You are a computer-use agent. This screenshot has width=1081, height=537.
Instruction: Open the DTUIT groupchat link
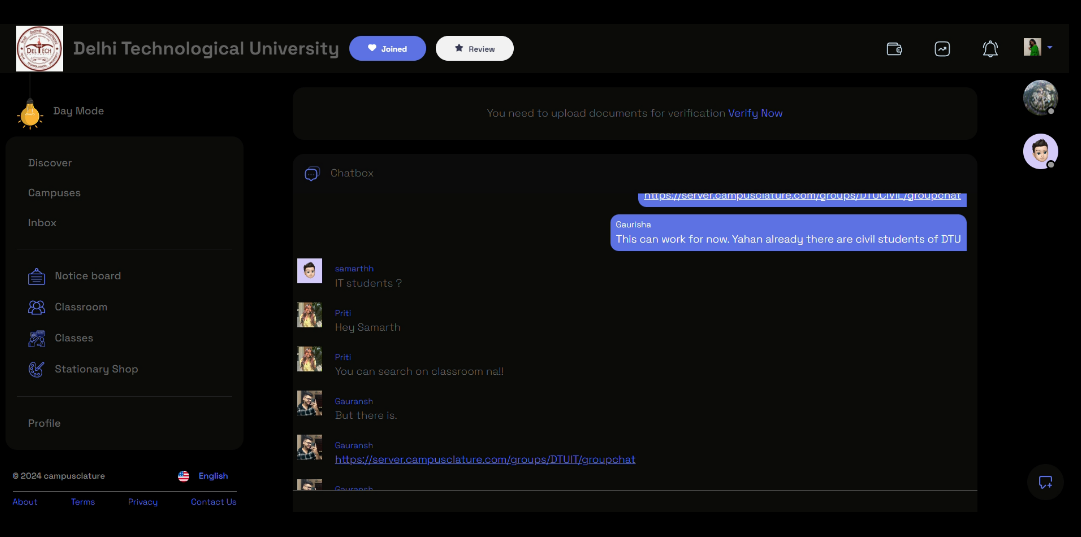[x=485, y=459]
